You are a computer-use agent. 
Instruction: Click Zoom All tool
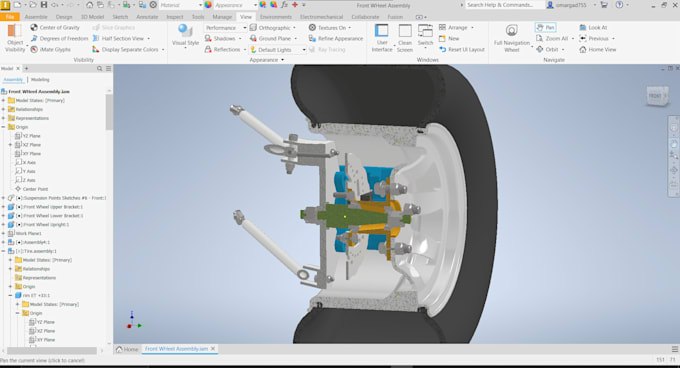tap(552, 38)
